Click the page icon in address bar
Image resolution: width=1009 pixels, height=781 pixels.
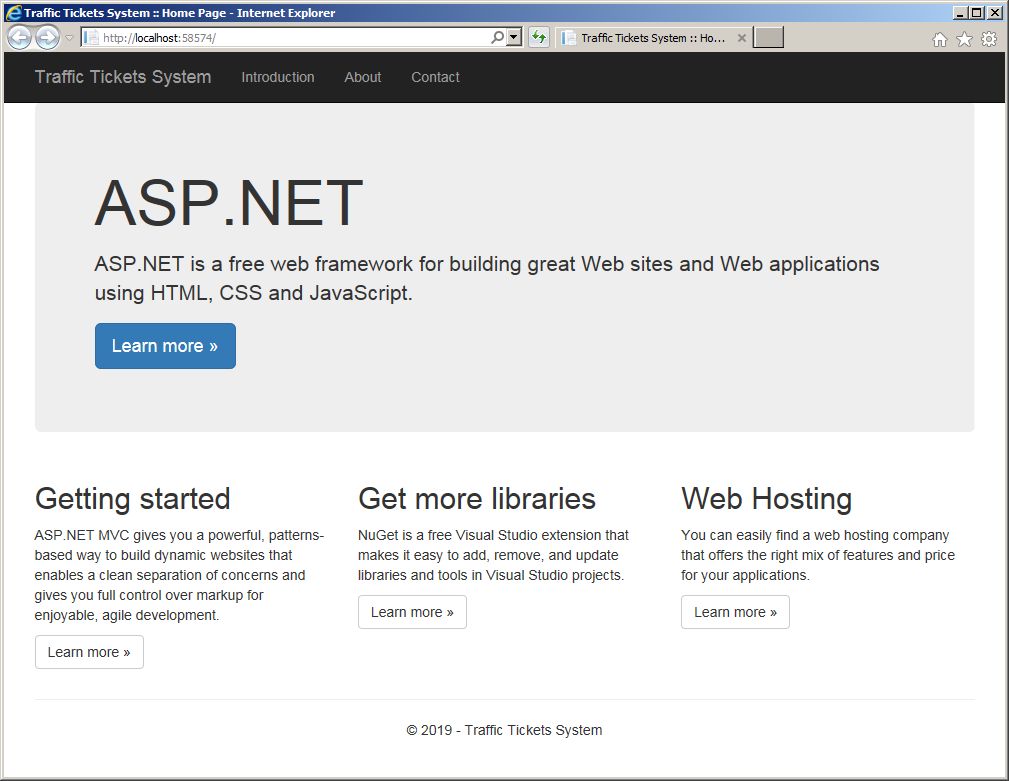(92, 38)
